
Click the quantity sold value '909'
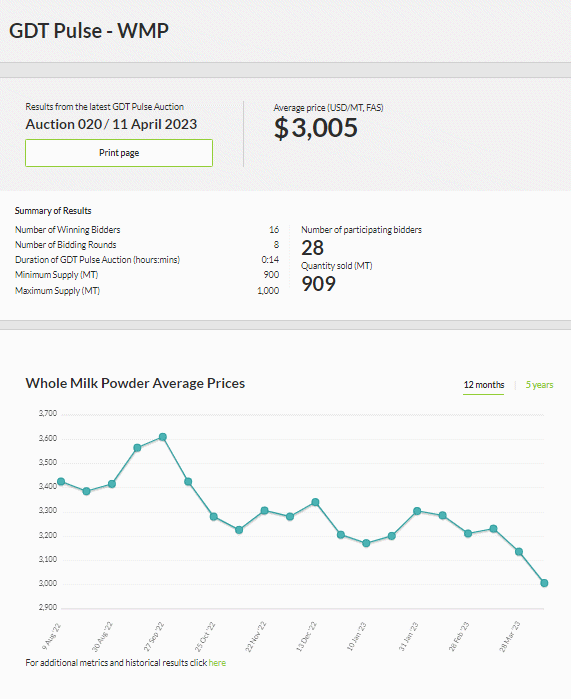(x=318, y=284)
